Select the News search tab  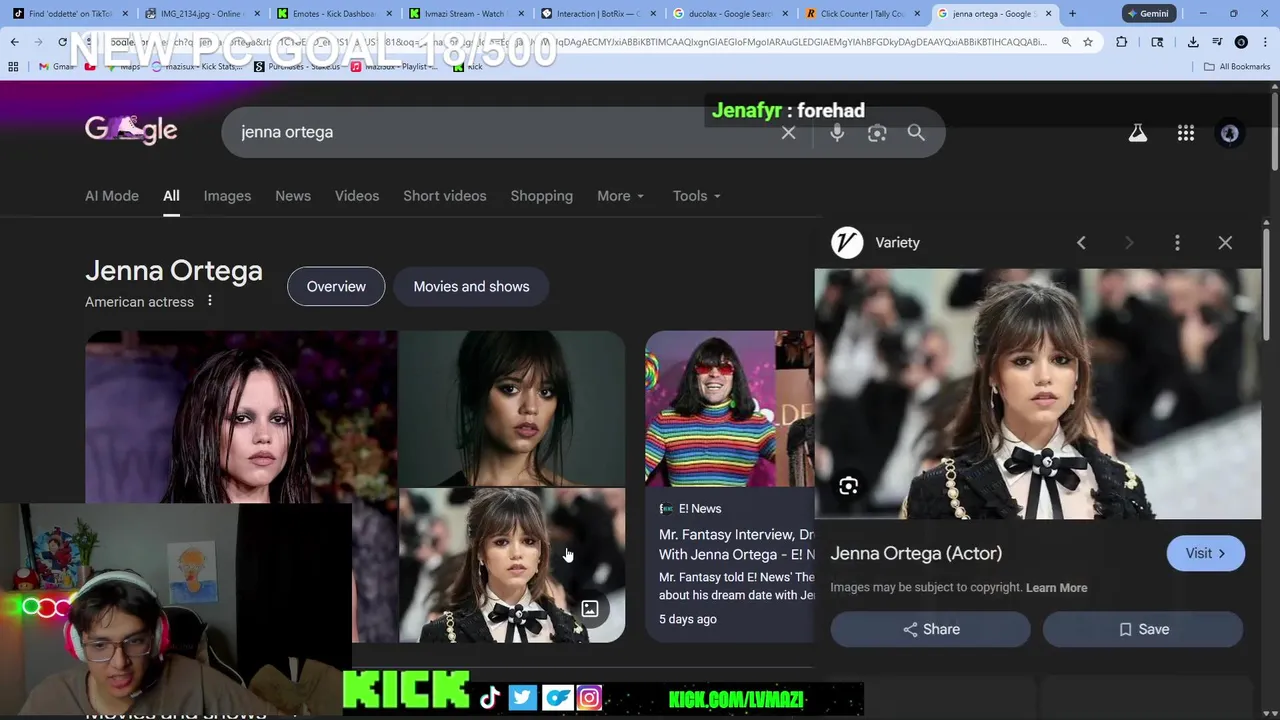tap(293, 196)
